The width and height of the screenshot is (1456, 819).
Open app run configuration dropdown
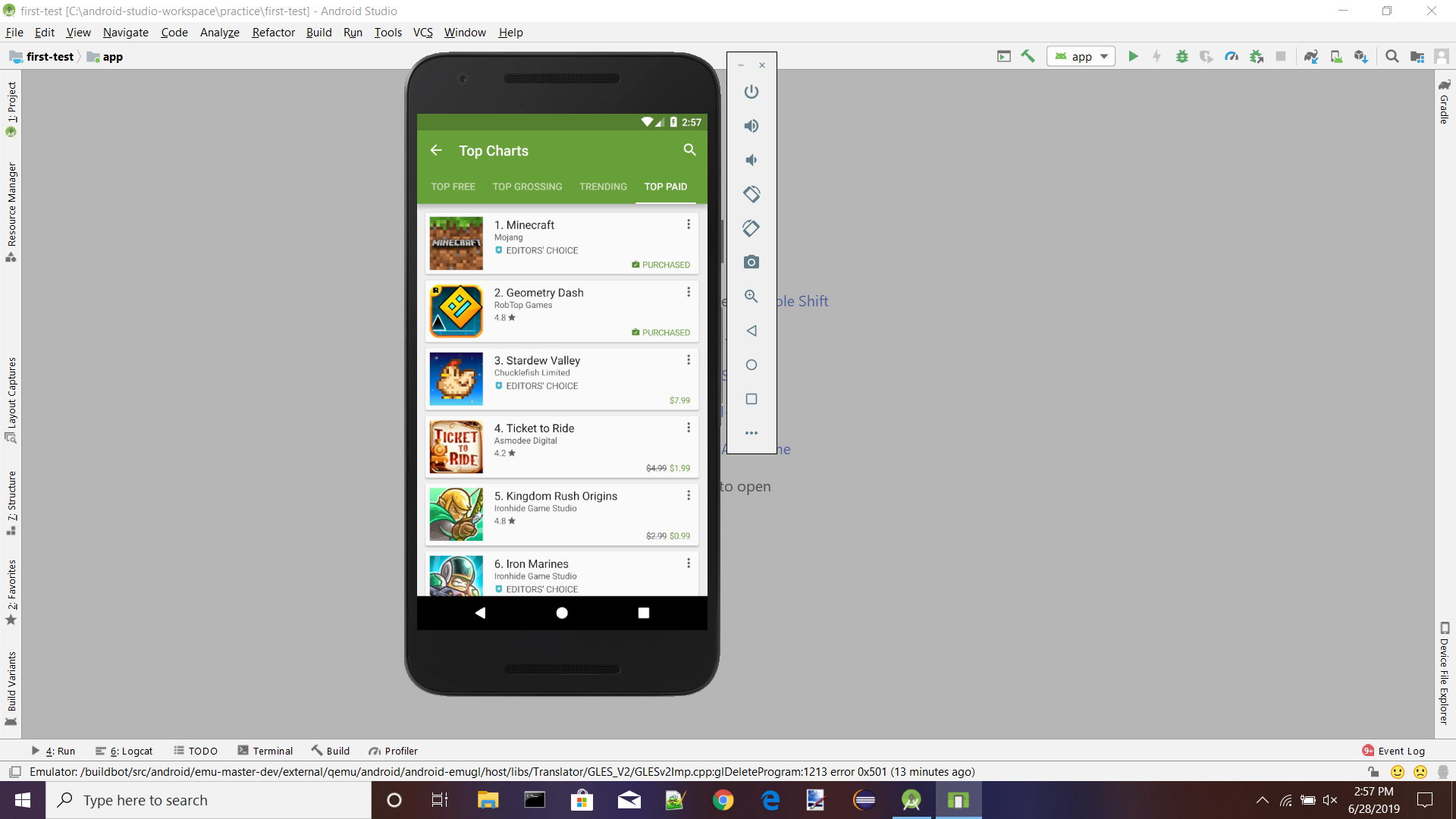(1081, 56)
